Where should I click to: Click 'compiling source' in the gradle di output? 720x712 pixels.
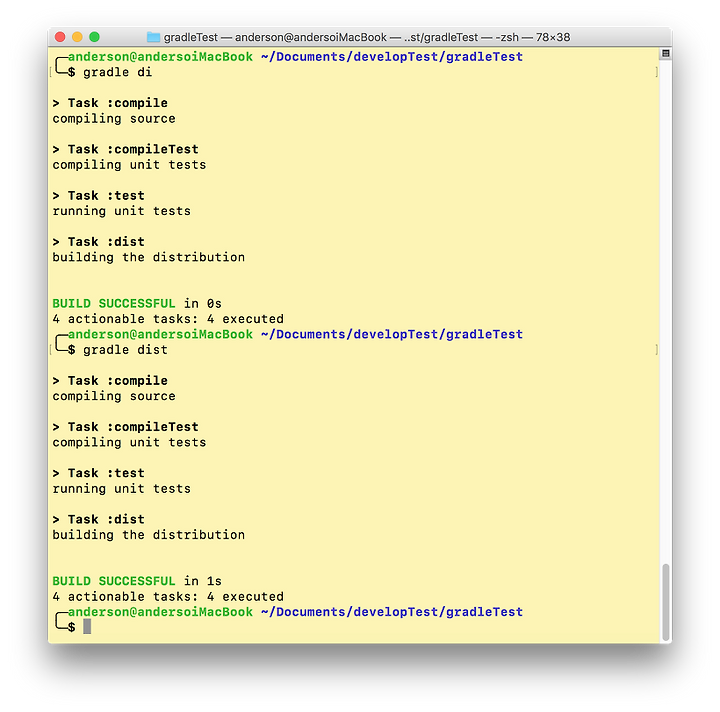(x=114, y=119)
